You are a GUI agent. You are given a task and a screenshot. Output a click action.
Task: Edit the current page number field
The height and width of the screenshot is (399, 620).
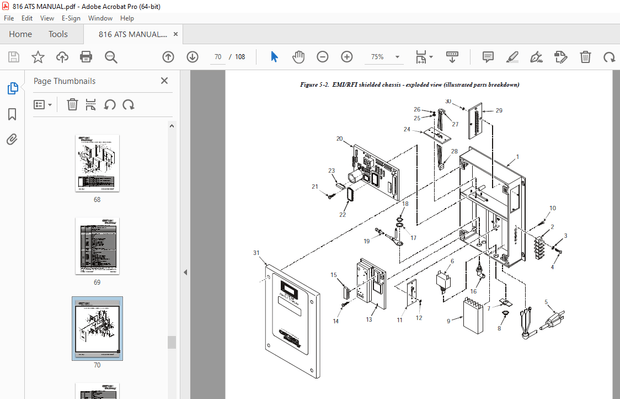point(218,57)
